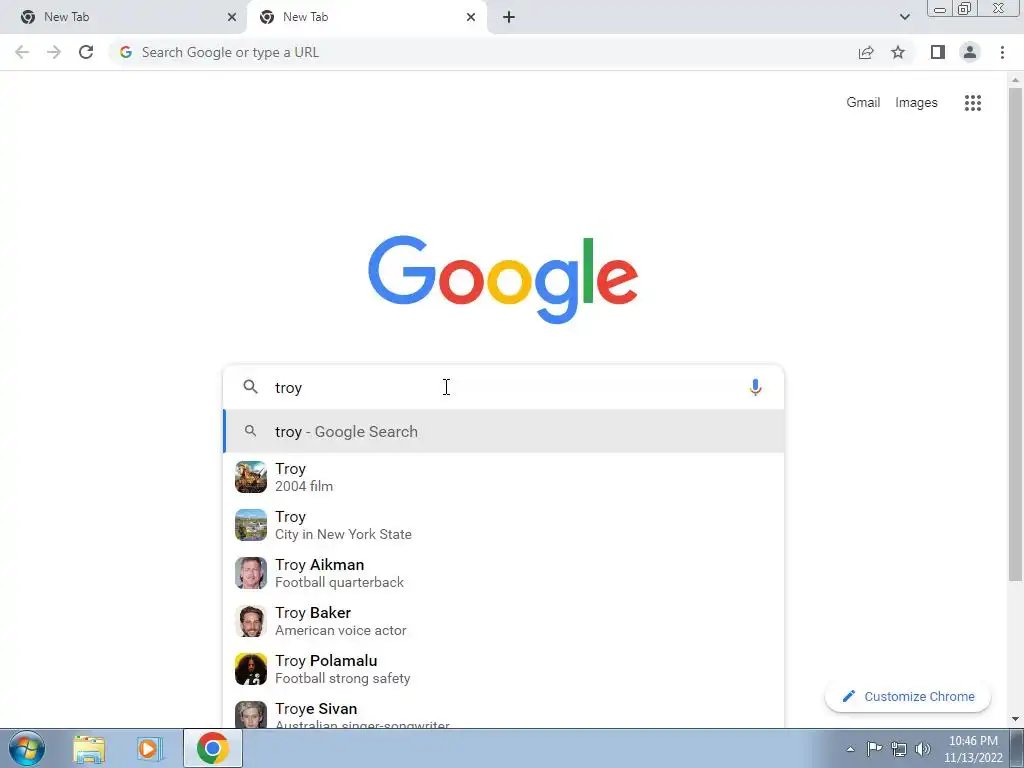Bookmark this tab with the star icon
This screenshot has height=768, width=1024.
coord(898,52)
